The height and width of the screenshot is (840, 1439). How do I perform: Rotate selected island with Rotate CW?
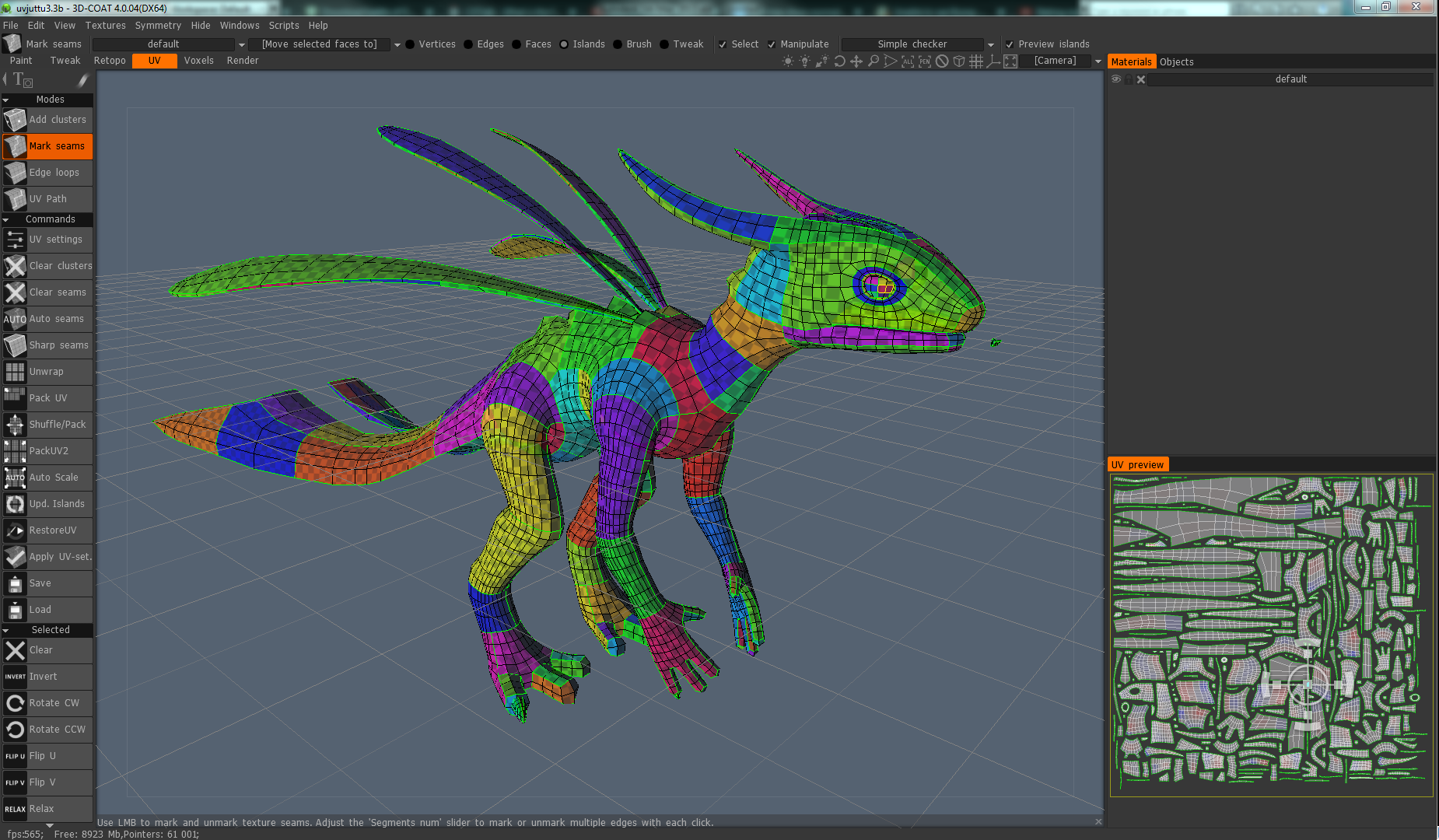point(47,703)
